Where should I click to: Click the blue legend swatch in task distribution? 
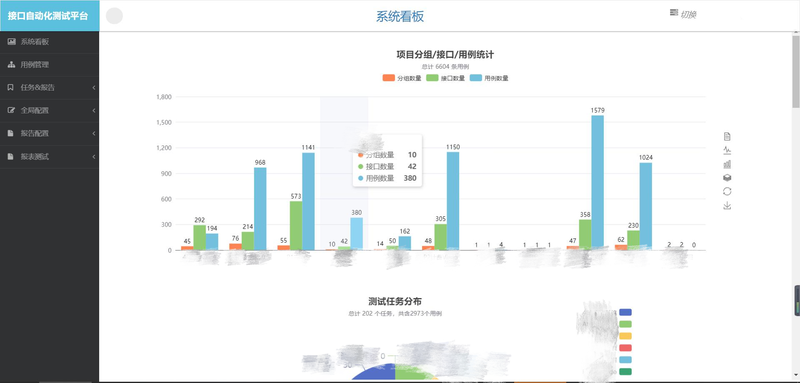[x=626, y=312]
